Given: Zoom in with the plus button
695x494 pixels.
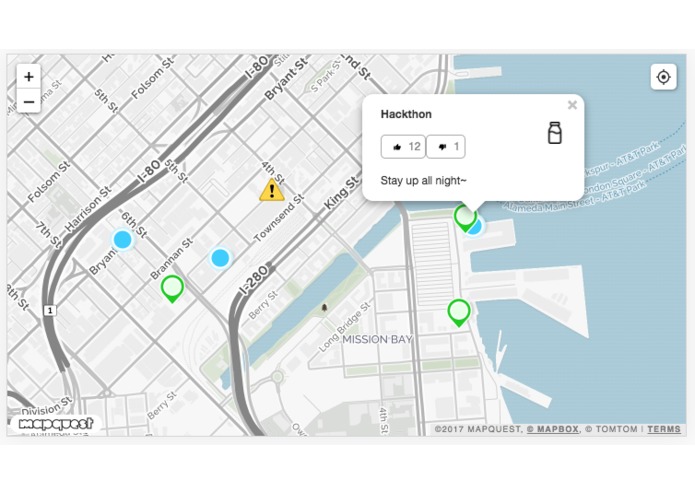Looking at the screenshot, I should 29,77.
